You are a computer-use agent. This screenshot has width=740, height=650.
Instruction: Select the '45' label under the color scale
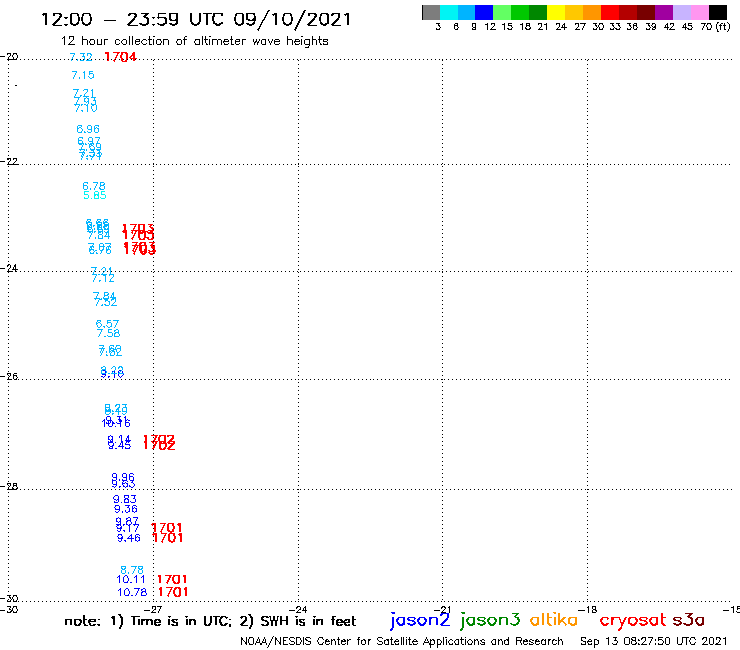point(687,27)
